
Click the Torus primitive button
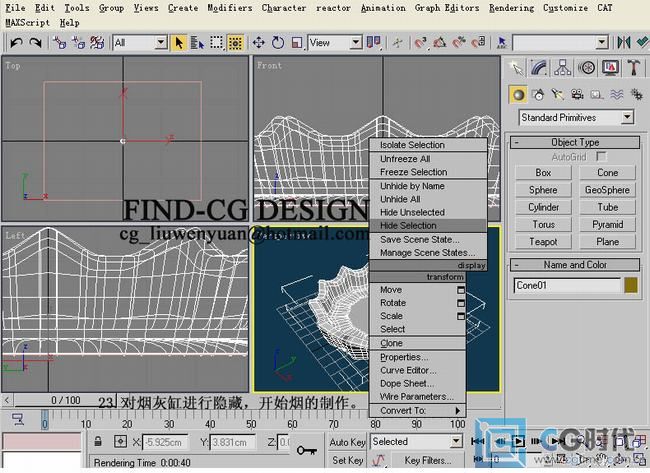543,225
